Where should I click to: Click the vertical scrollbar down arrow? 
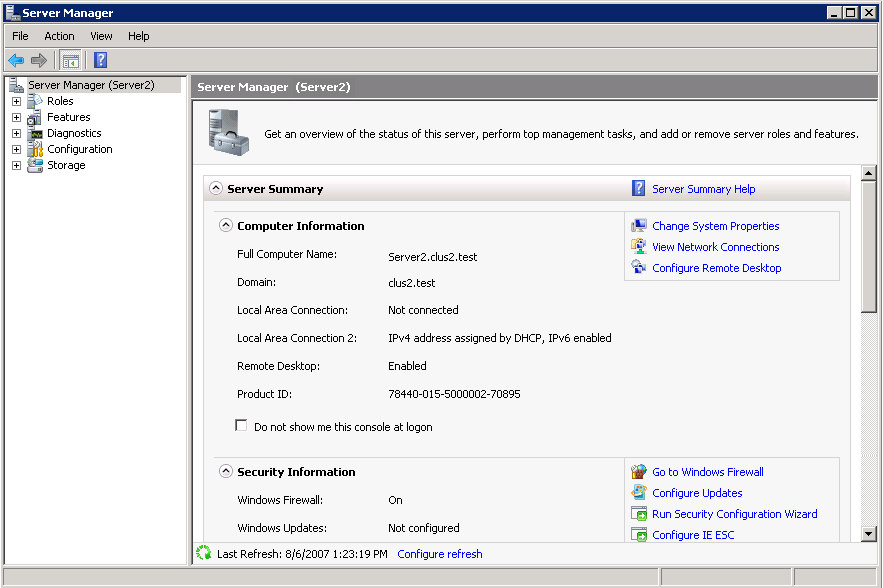point(868,533)
